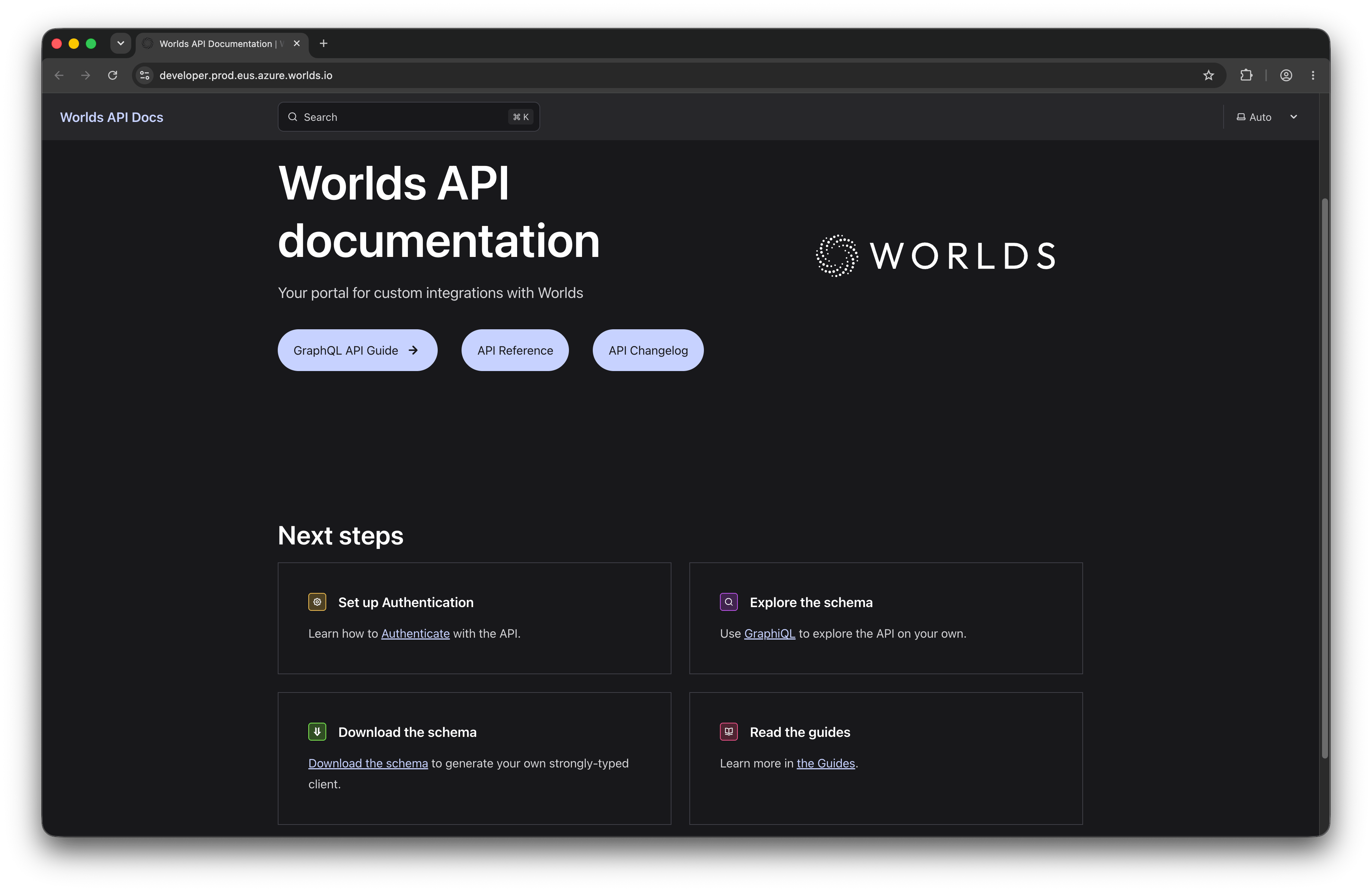Viewport: 1372px width, 892px height.
Task: Focus the Search field
Action: (409, 117)
